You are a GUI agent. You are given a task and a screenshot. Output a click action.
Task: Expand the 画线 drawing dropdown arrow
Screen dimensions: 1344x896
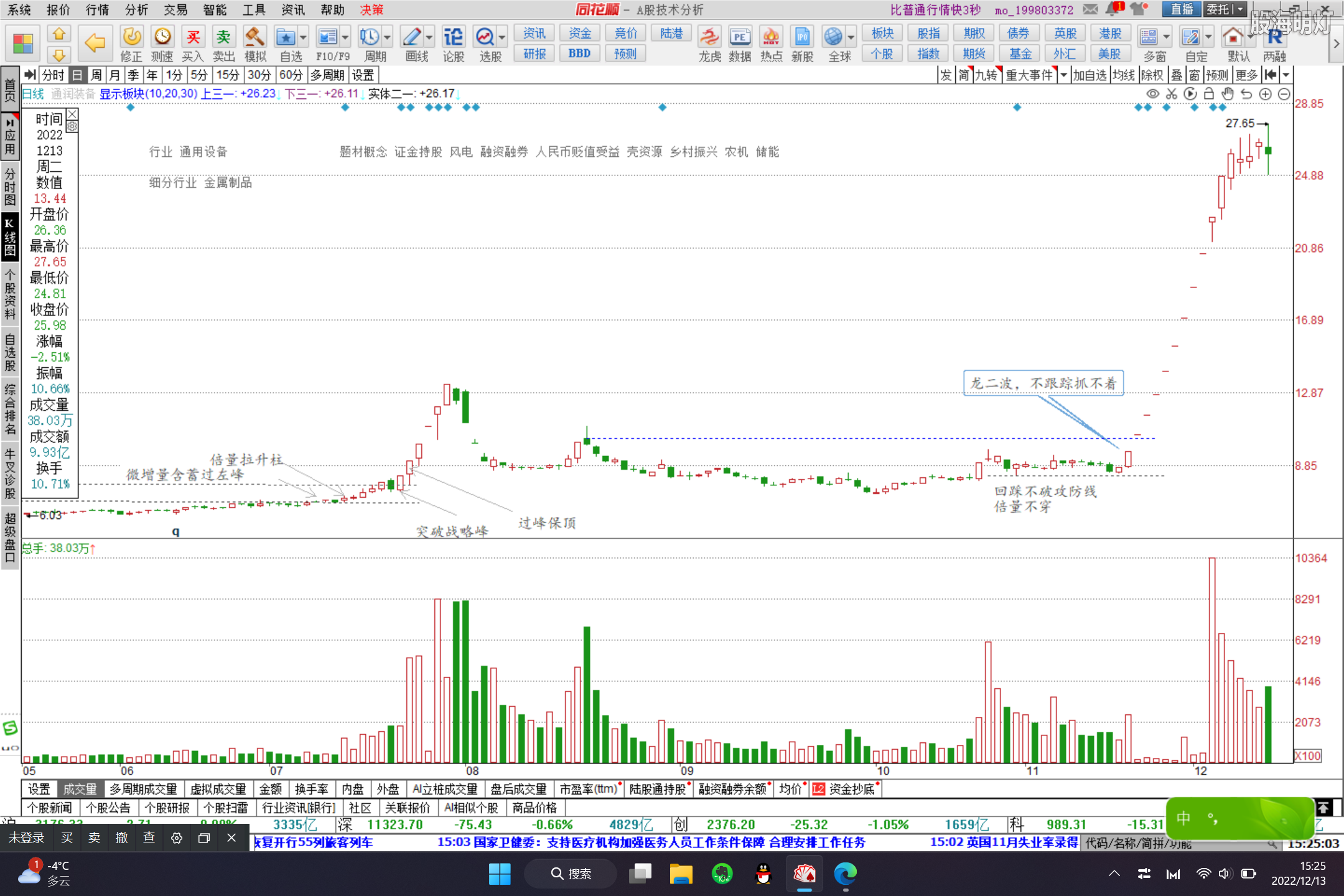click(x=429, y=37)
